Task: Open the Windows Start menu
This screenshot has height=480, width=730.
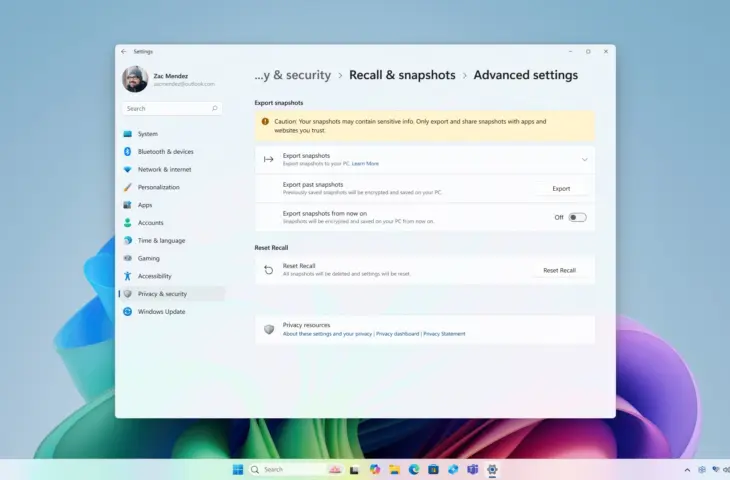Action: pos(238,469)
